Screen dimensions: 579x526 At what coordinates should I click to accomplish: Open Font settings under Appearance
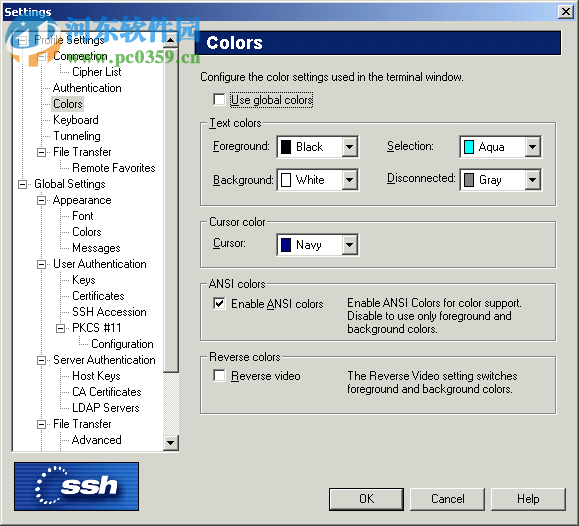coord(83,216)
